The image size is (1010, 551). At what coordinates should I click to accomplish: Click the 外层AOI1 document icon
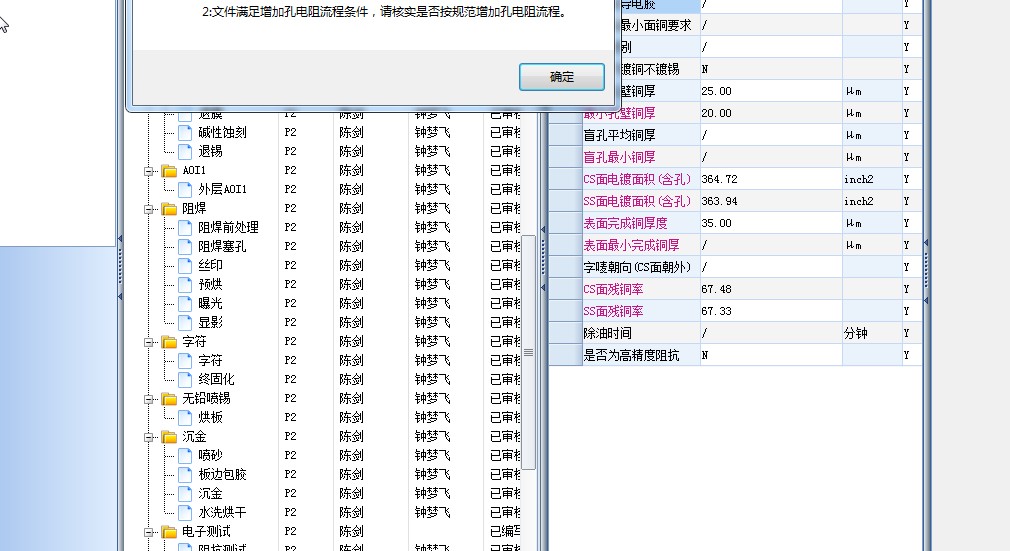185,189
